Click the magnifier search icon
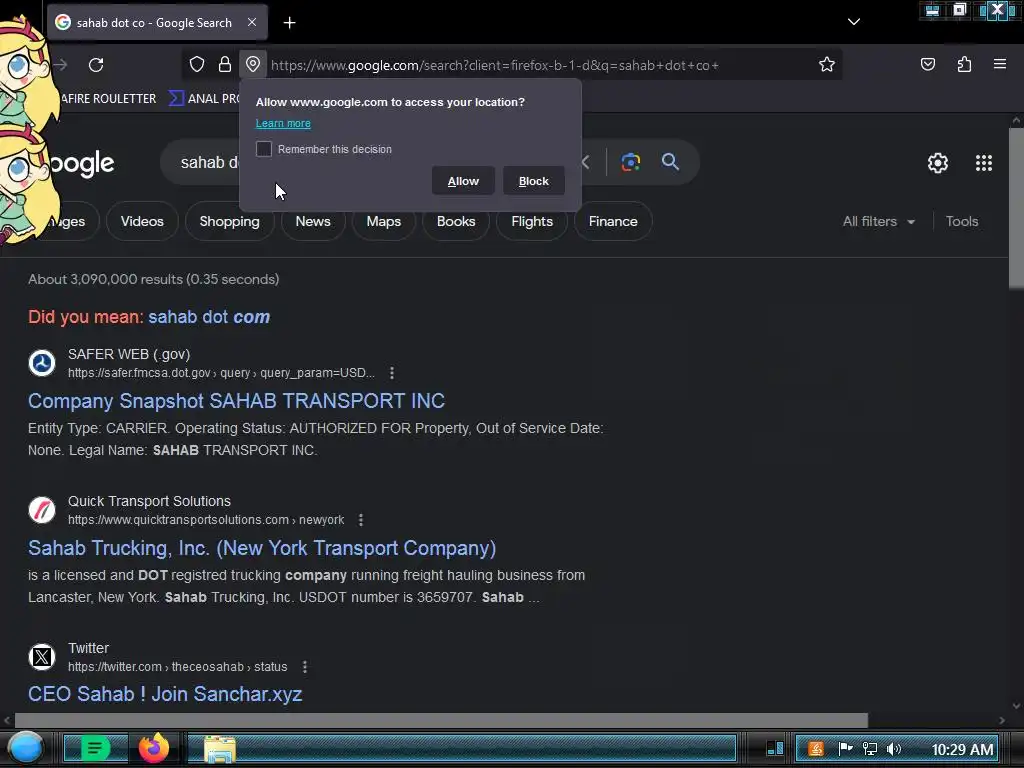The image size is (1024, 768). click(670, 162)
